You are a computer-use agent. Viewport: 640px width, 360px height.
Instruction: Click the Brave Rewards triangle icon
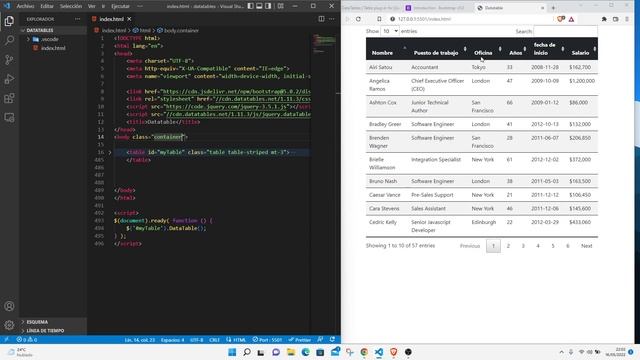[571, 19]
